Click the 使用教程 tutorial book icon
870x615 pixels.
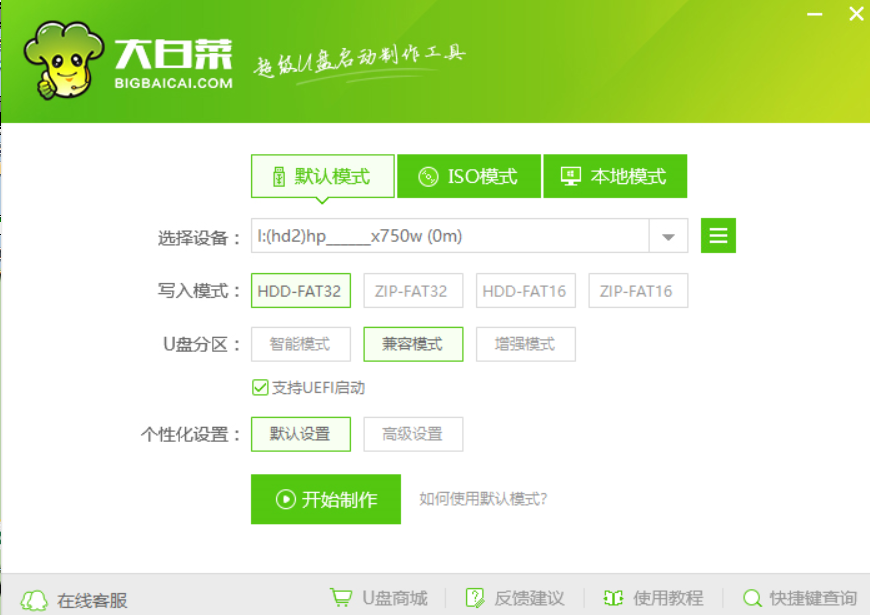click(613, 598)
